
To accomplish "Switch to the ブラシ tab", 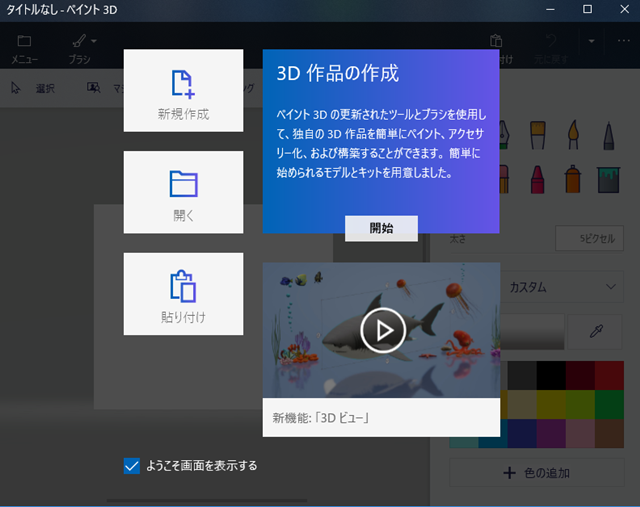I will click(x=80, y=48).
